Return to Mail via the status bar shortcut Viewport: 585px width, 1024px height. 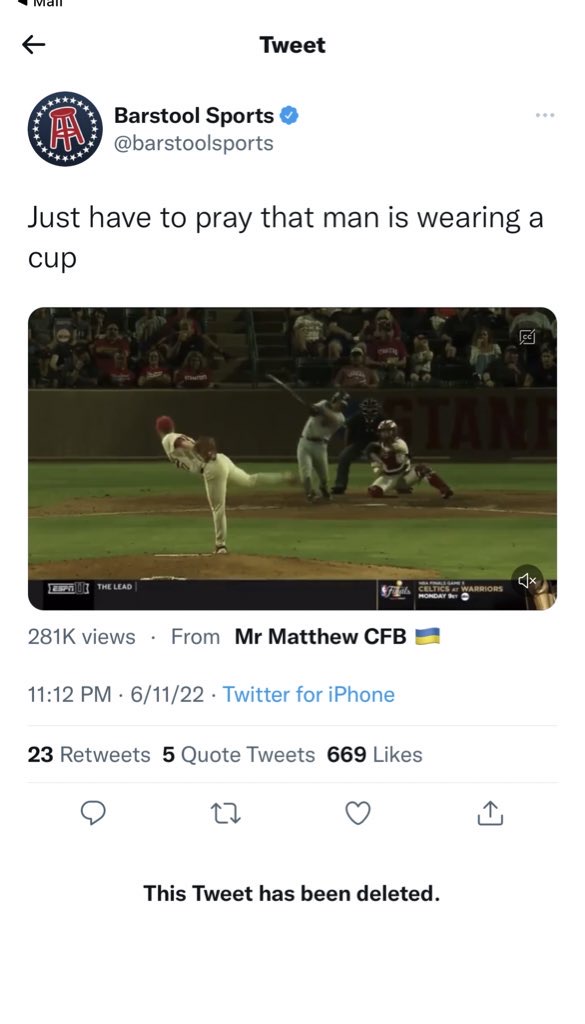pos(40,5)
